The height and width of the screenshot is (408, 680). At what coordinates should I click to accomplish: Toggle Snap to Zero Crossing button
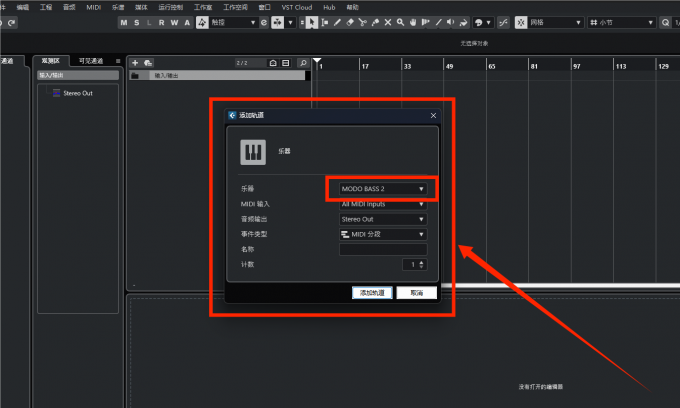503,23
